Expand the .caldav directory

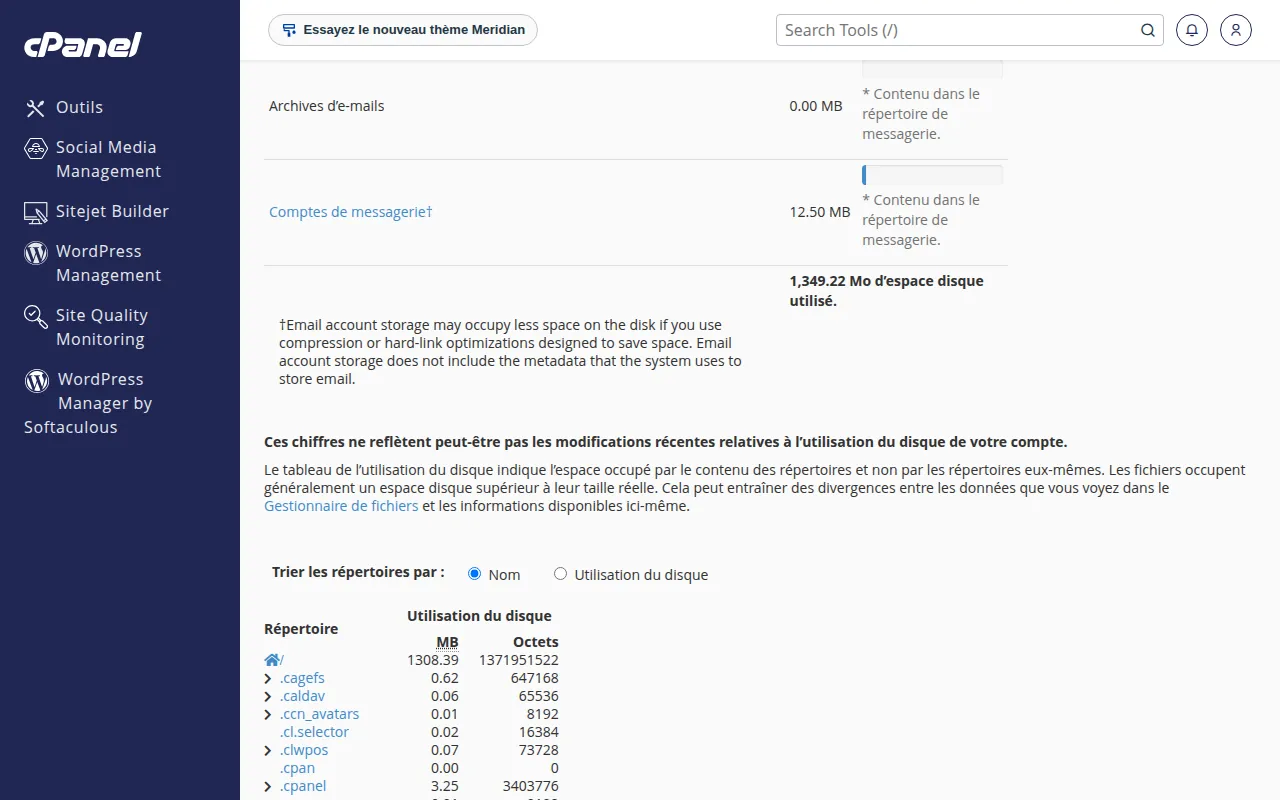point(268,697)
